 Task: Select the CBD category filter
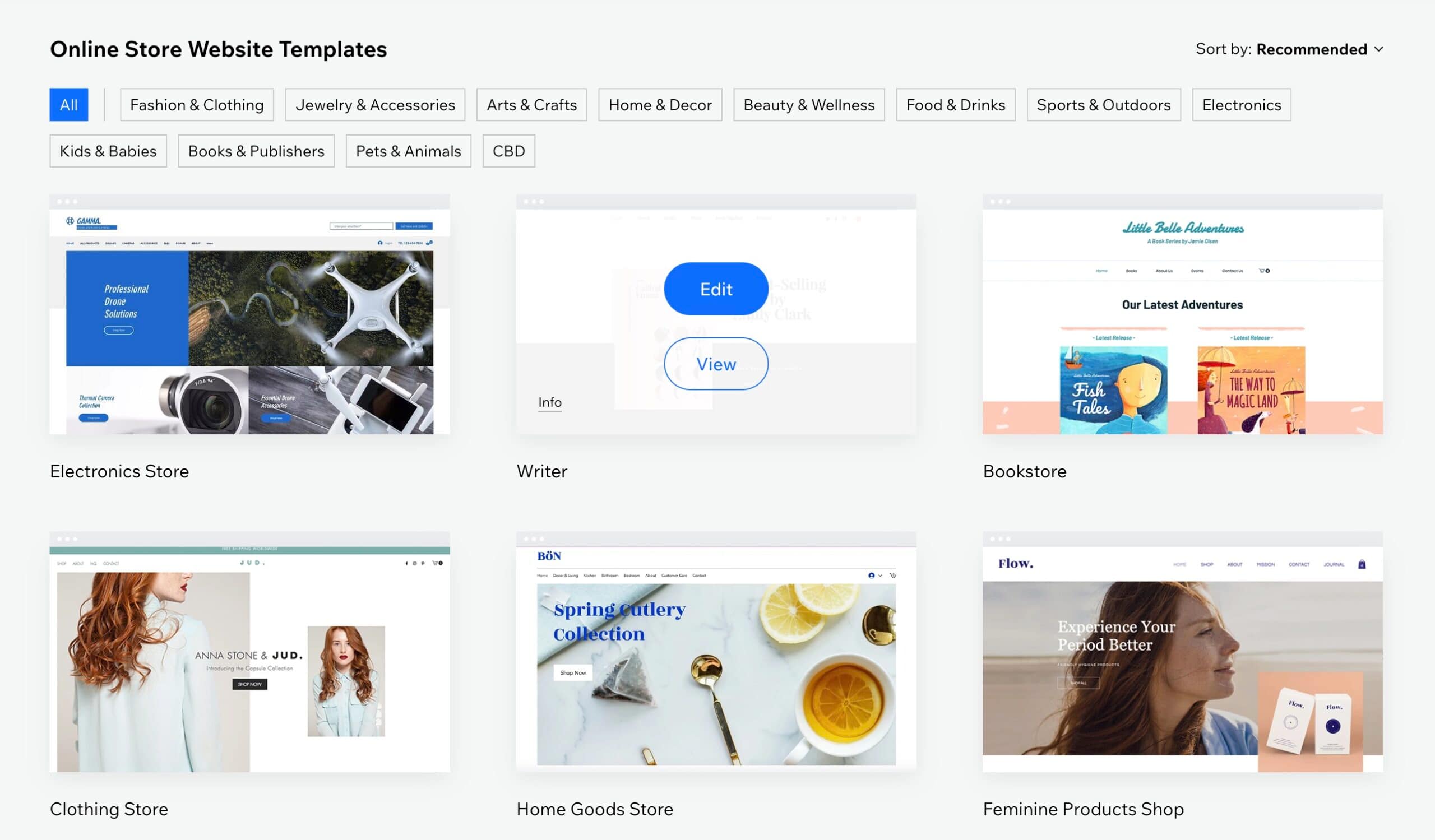(508, 151)
